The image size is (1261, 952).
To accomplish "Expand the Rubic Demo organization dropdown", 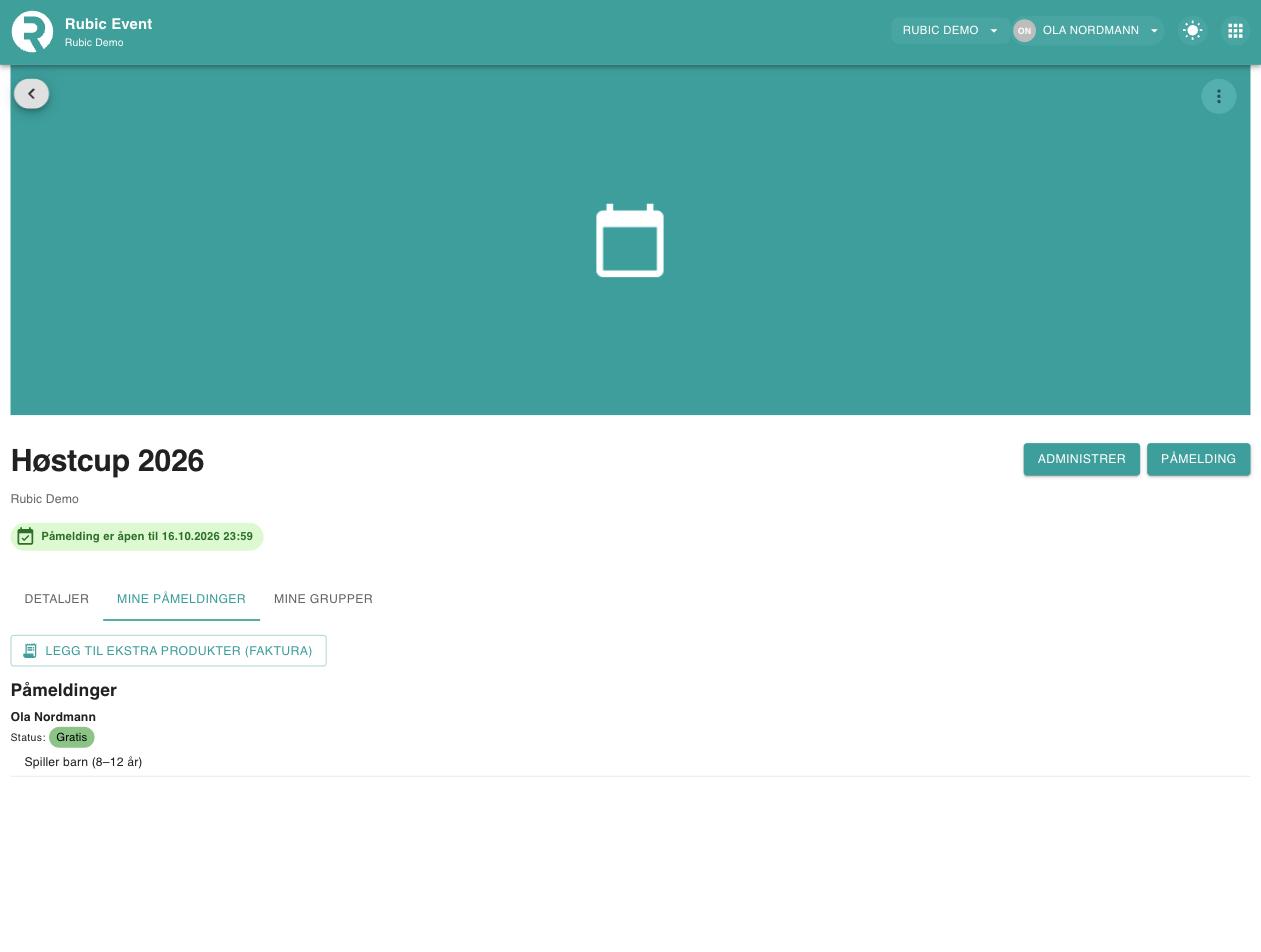I will click(x=950, y=31).
